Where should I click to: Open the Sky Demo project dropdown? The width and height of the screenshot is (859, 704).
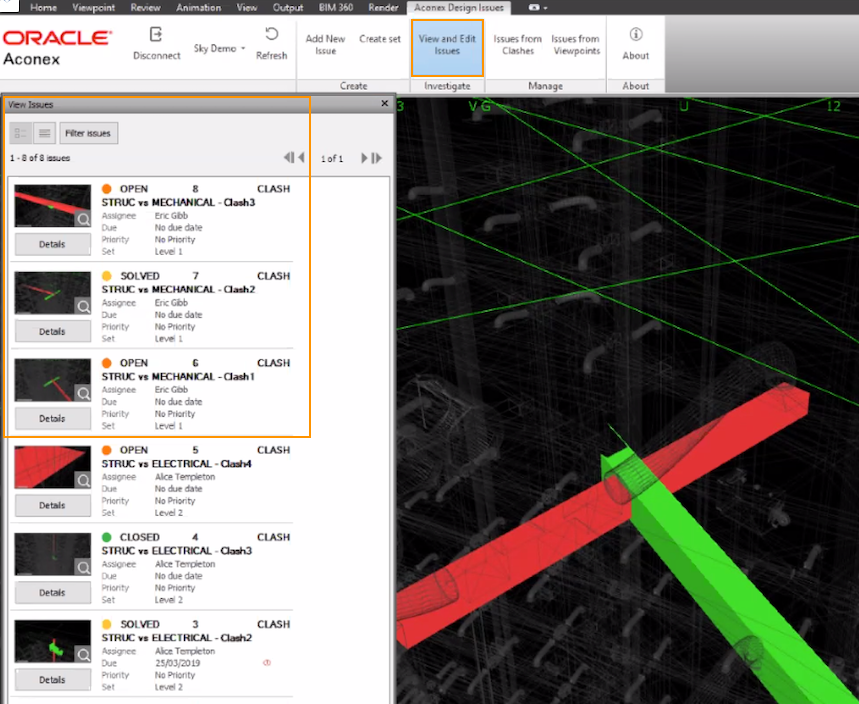coord(219,48)
